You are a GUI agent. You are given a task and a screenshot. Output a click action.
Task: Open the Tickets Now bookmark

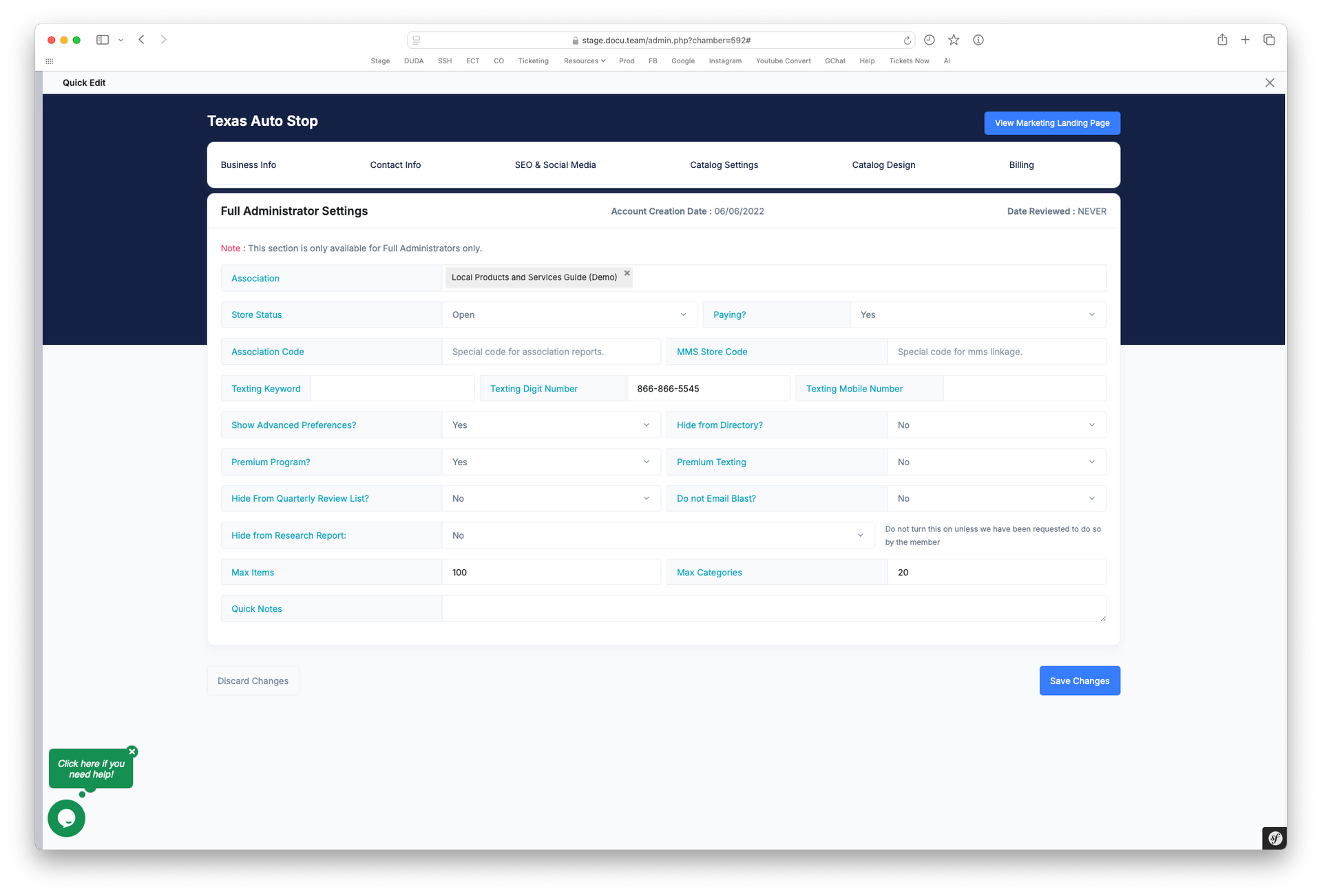(909, 61)
